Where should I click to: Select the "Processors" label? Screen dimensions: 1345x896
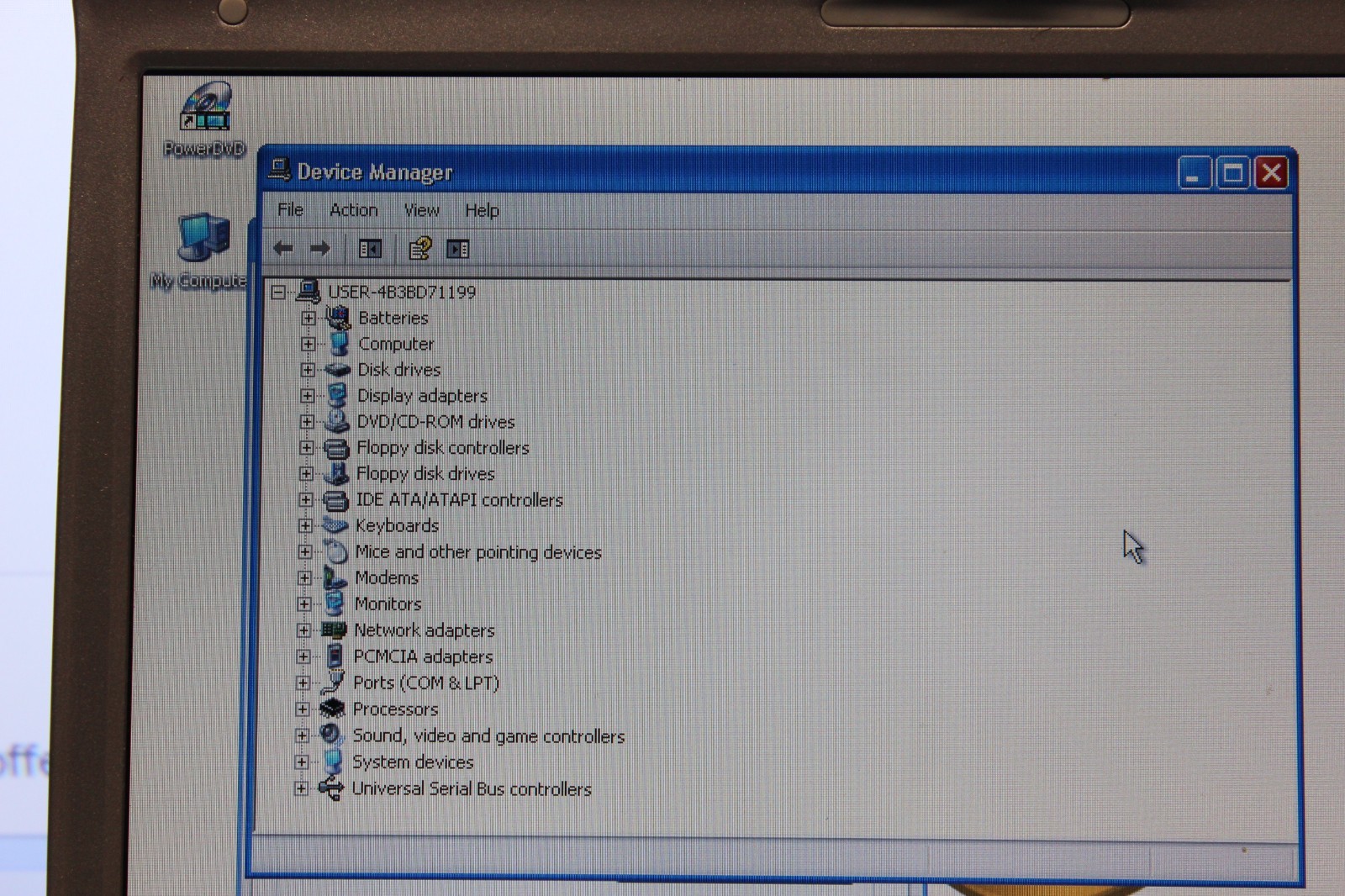395,709
